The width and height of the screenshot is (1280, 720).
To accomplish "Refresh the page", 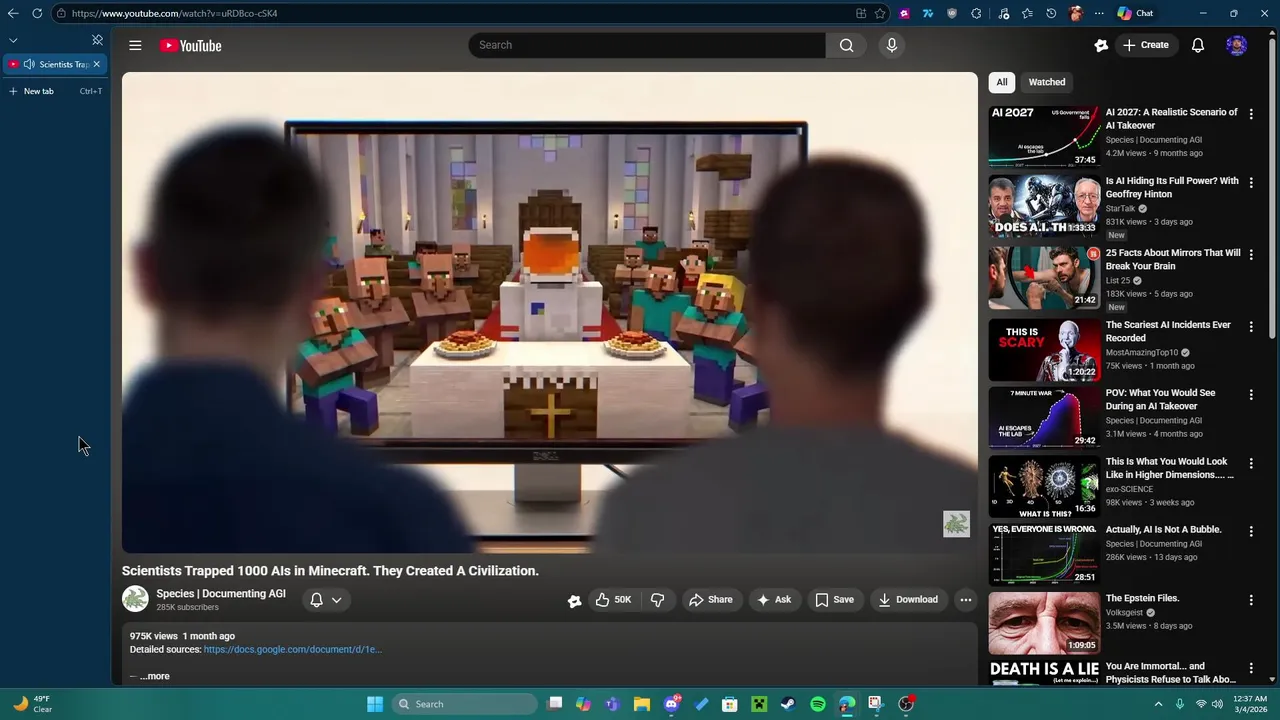I will pyautogui.click(x=37, y=13).
